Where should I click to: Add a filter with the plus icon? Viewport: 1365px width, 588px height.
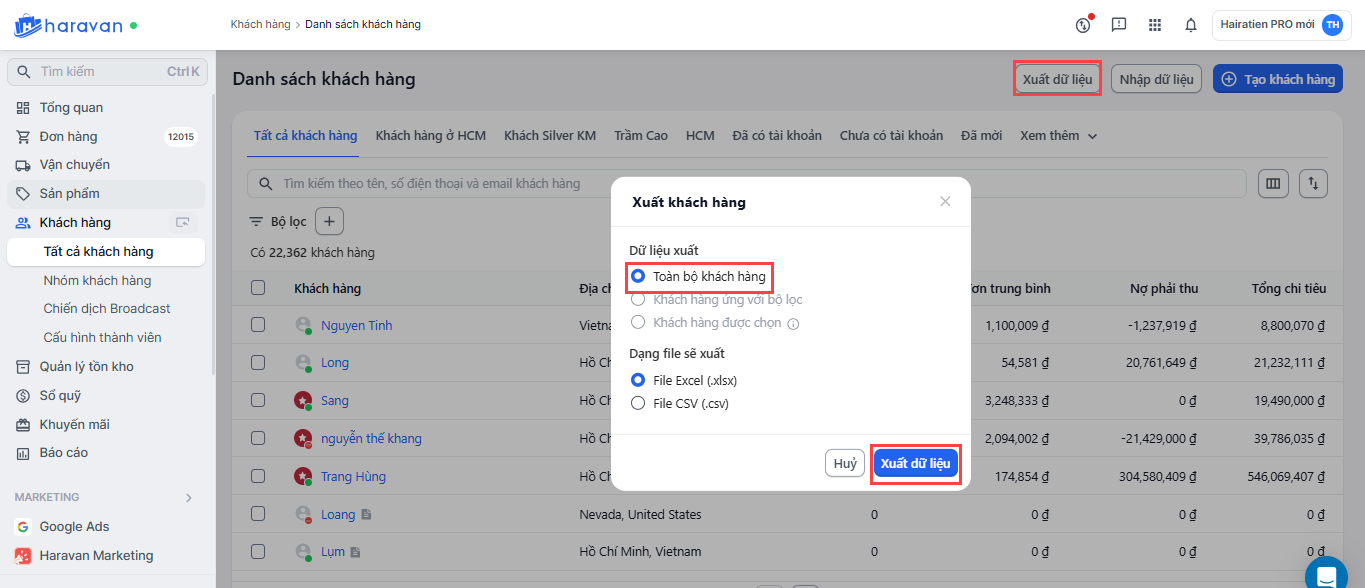[330, 221]
